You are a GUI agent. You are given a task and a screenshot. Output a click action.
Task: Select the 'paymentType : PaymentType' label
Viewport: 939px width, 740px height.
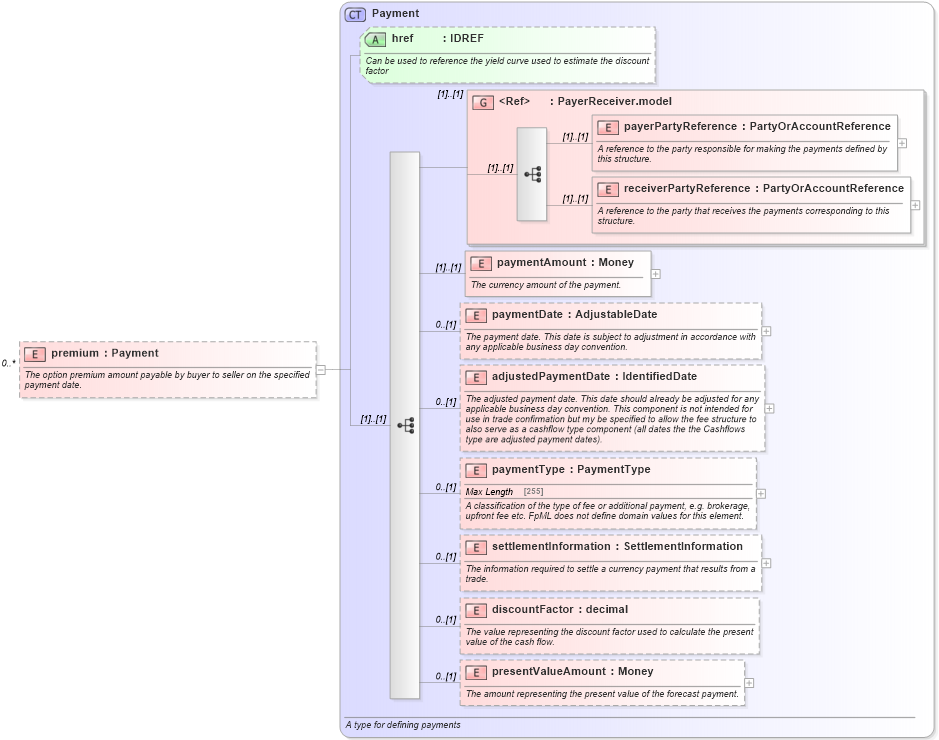click(x=571, y=469)
